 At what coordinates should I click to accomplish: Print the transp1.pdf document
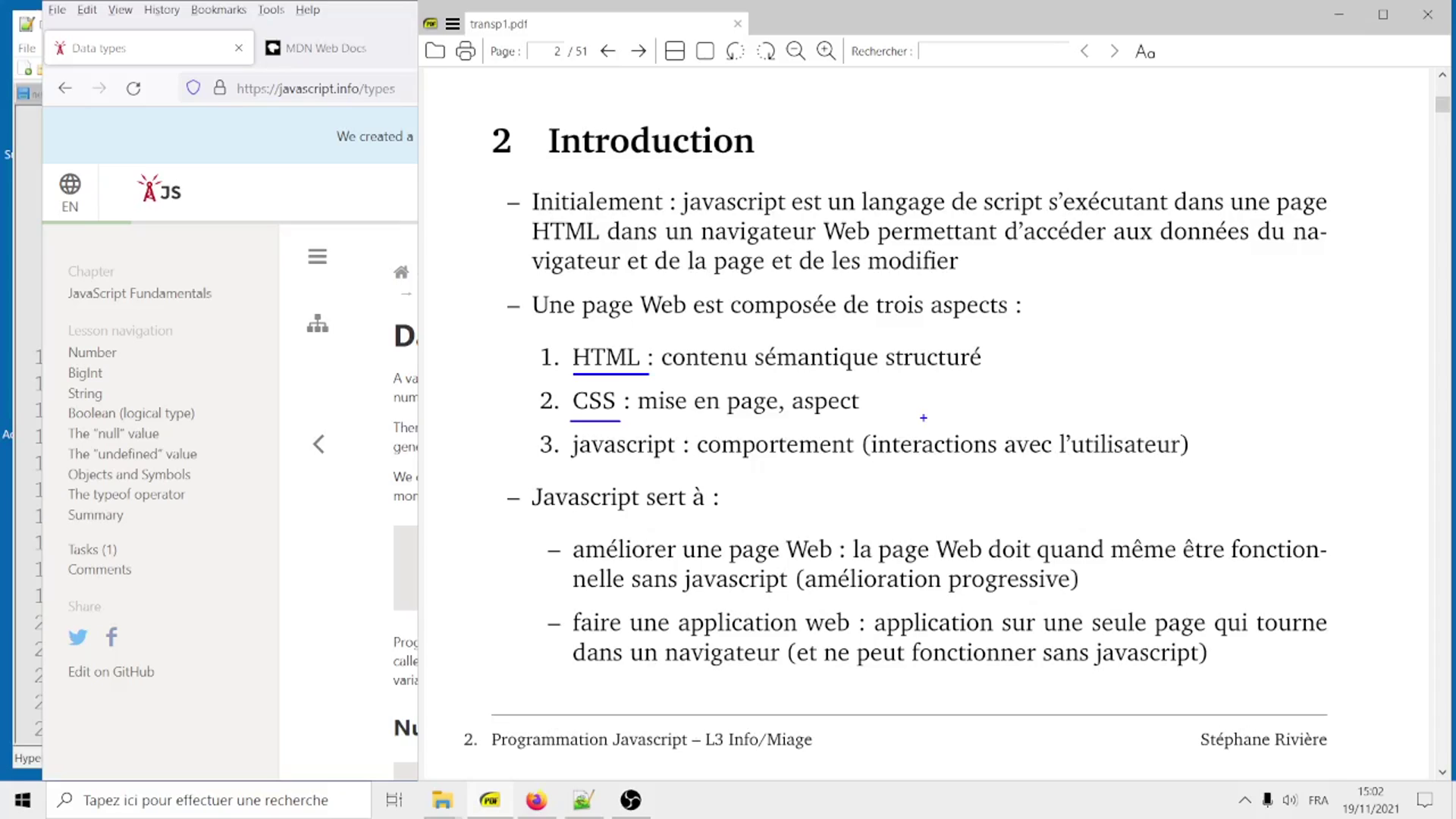point(465,50)
